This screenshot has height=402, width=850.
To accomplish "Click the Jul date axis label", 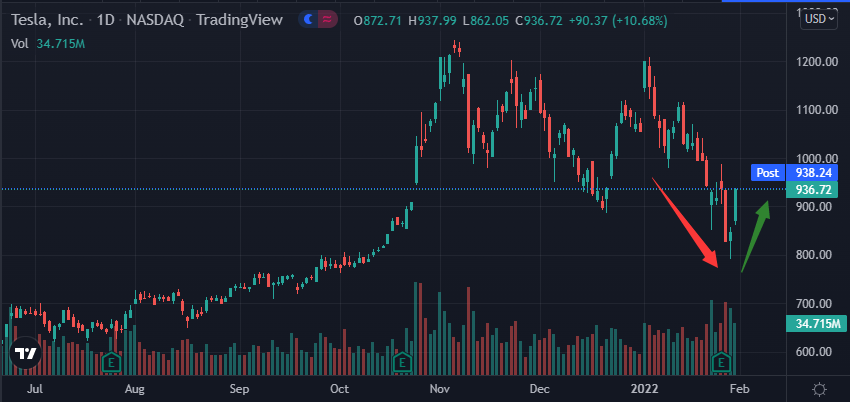I will [35, 388].
